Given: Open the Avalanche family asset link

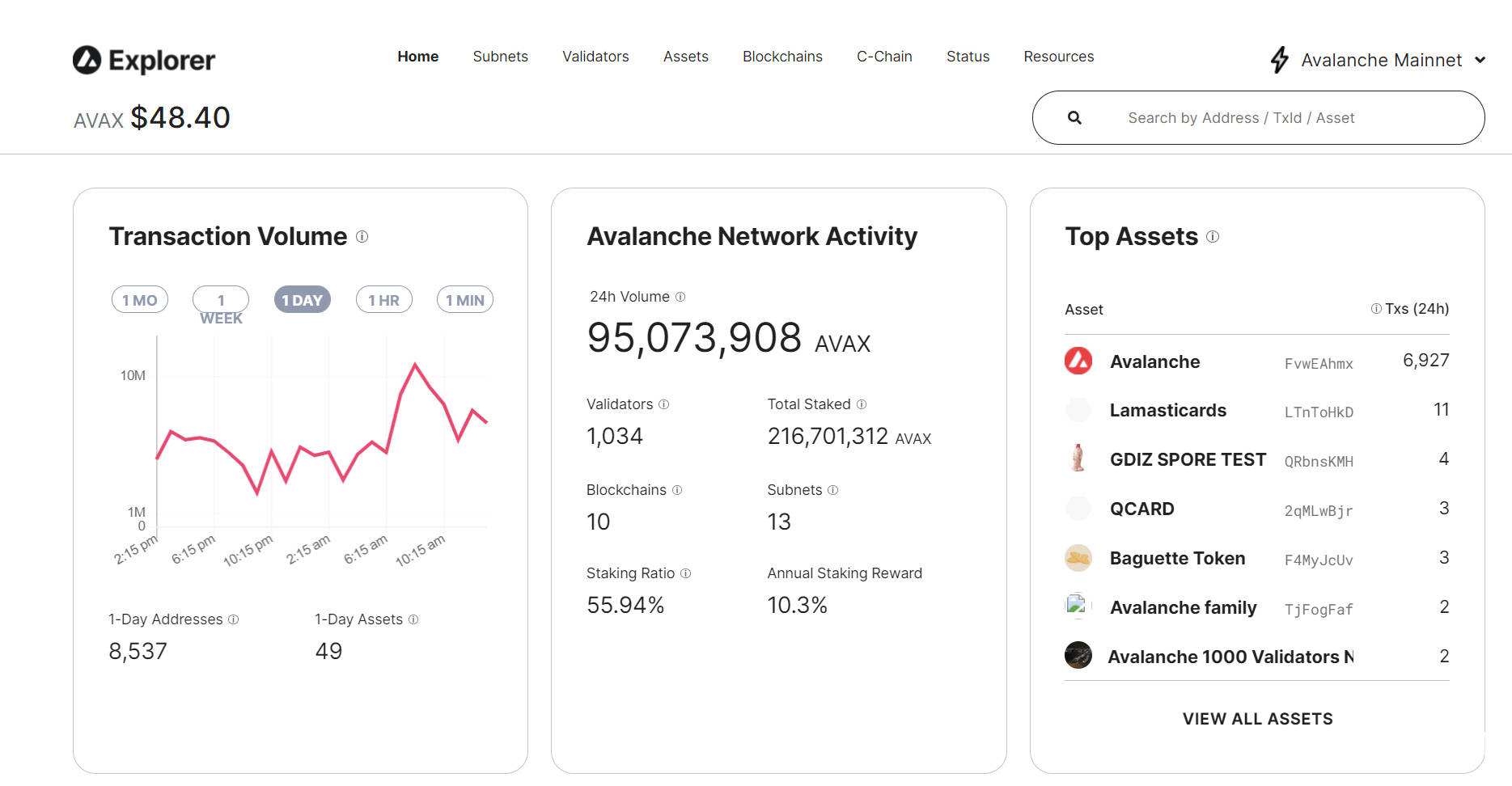Looking at the screenshot, I should 1184,607.
